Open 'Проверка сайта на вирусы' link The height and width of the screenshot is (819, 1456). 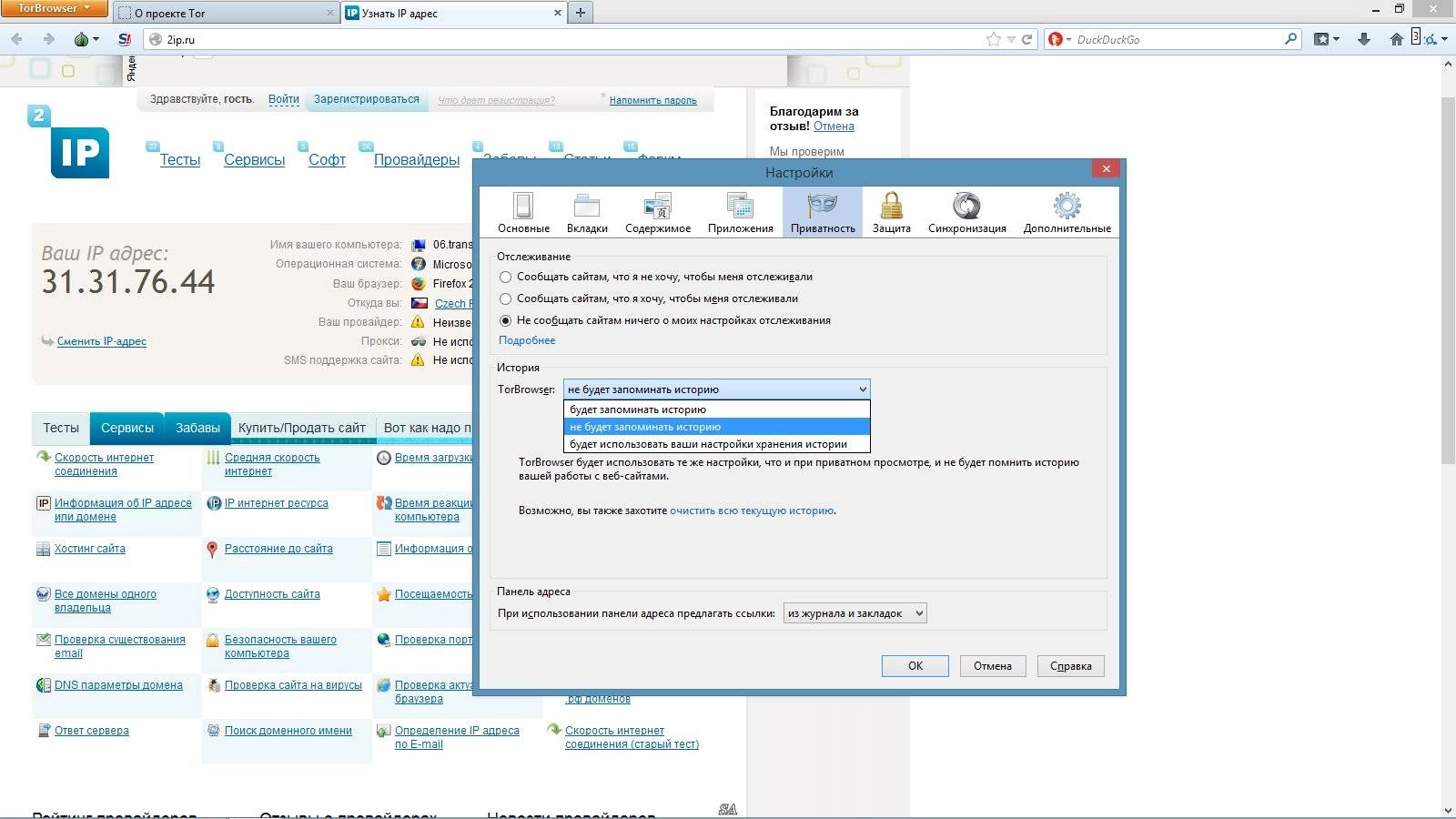click(293, 685)
